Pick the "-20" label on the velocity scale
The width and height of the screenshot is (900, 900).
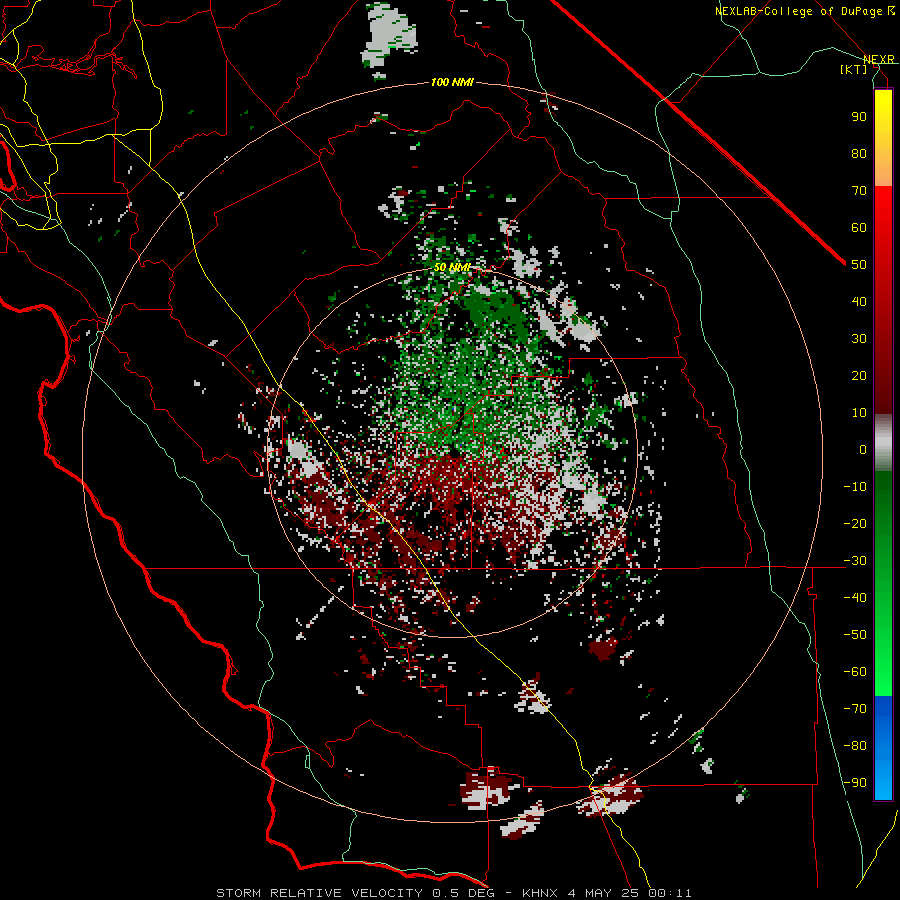coord(855,523)
